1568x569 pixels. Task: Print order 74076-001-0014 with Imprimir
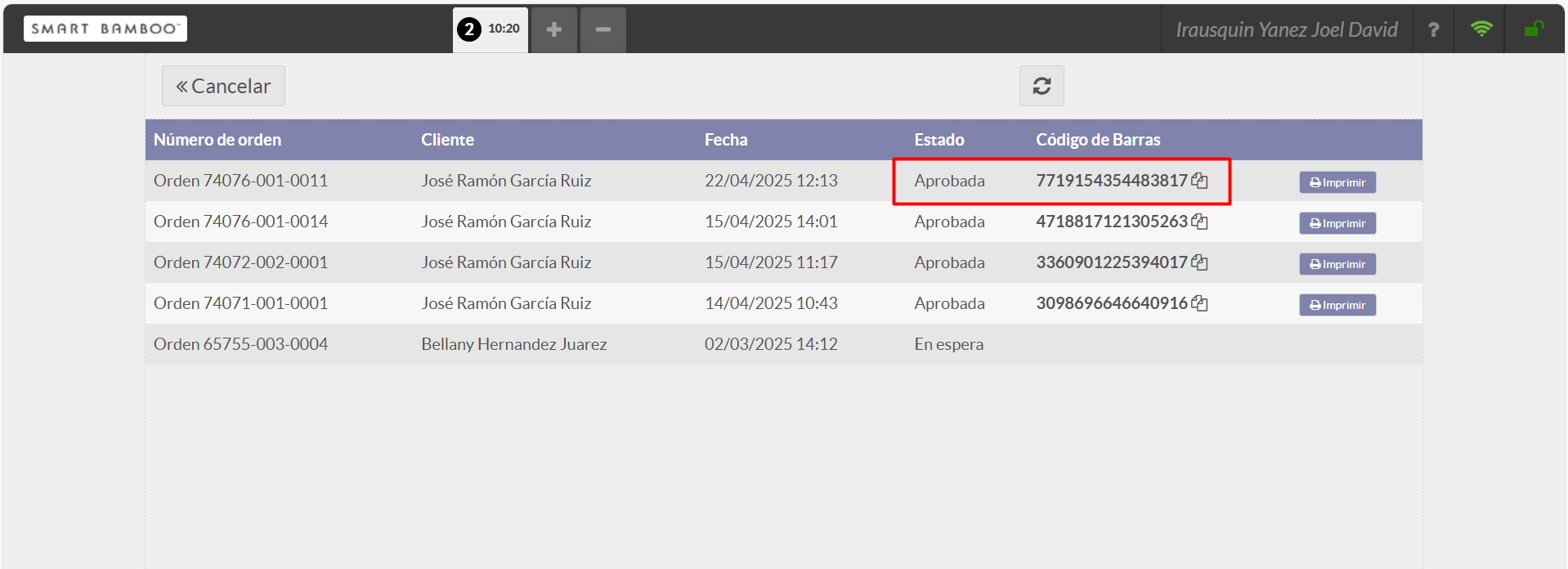pos(1337,223)
